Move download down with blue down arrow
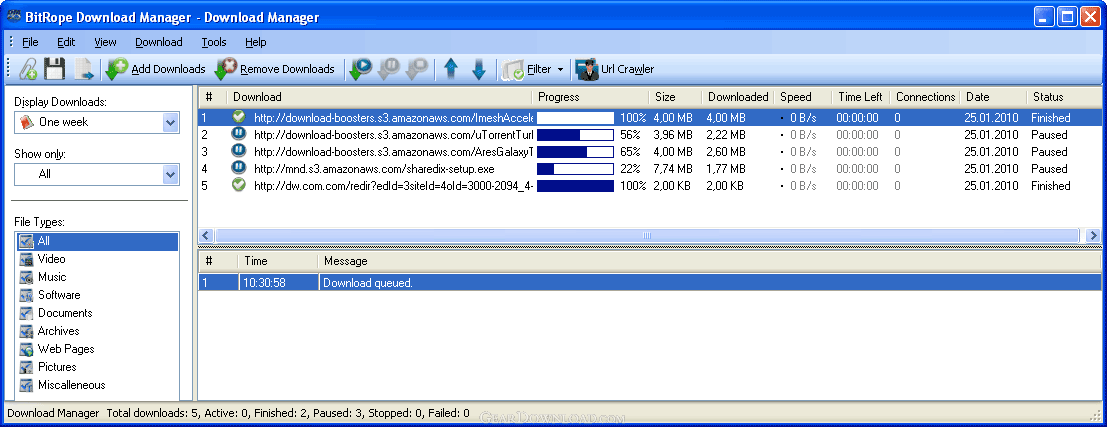 [479, 69]
